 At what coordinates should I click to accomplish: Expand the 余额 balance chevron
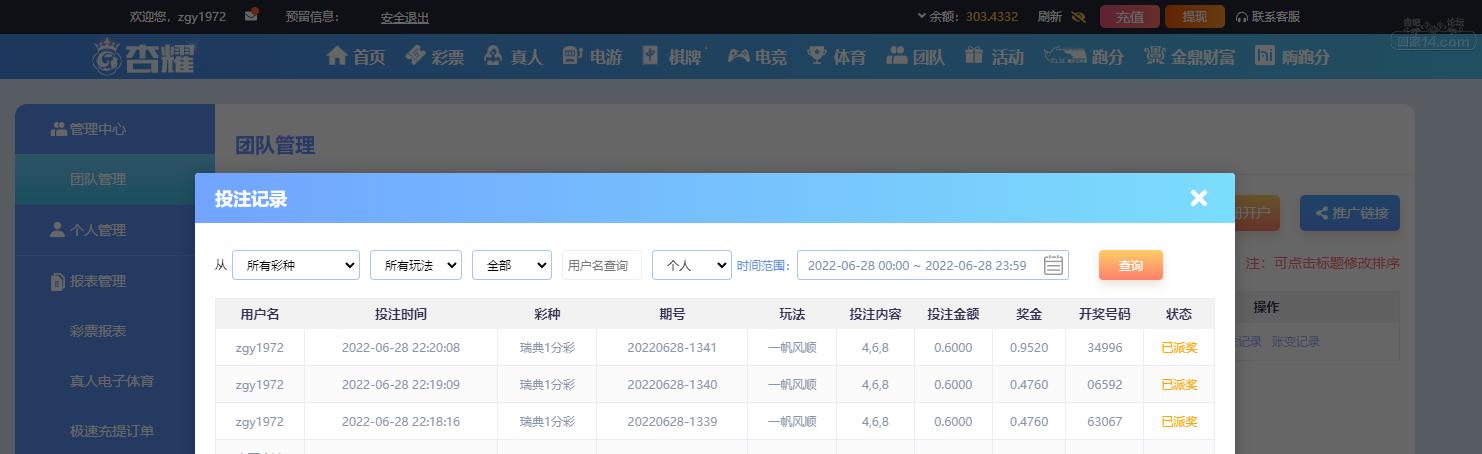(x=921, y=16)
